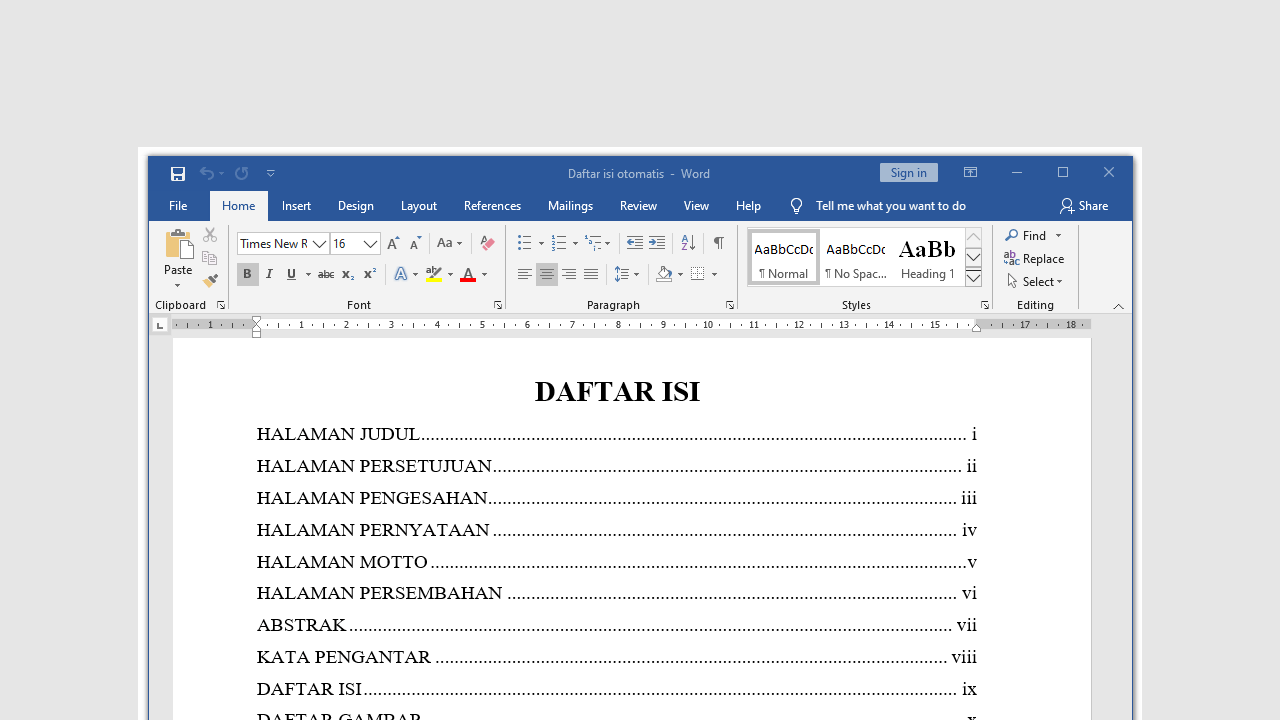Apply the red font color swatch

[467, 274]
